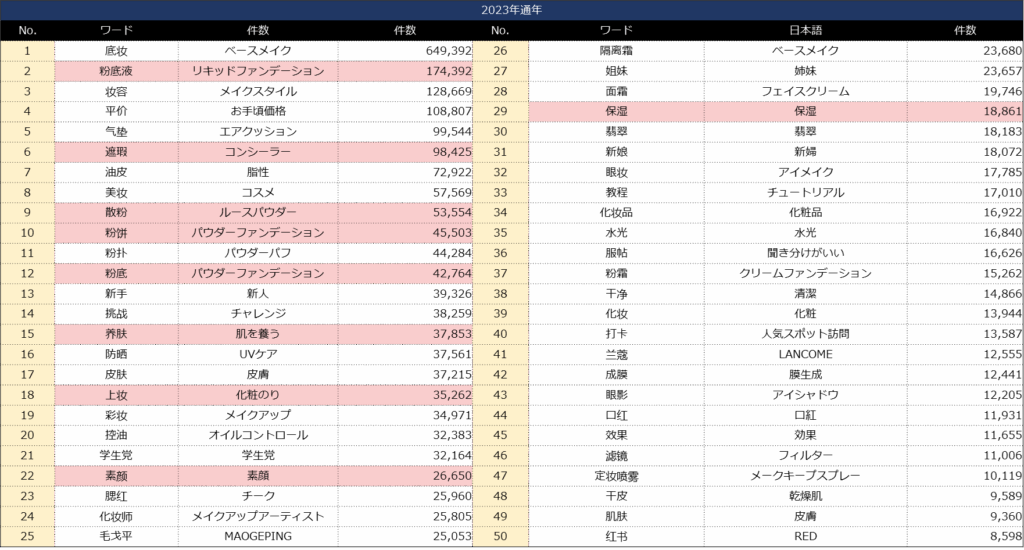This screenshot has height=550, width=1024.
Task: Click the 肌を養う translation cell
Action: tap(258, 335)
